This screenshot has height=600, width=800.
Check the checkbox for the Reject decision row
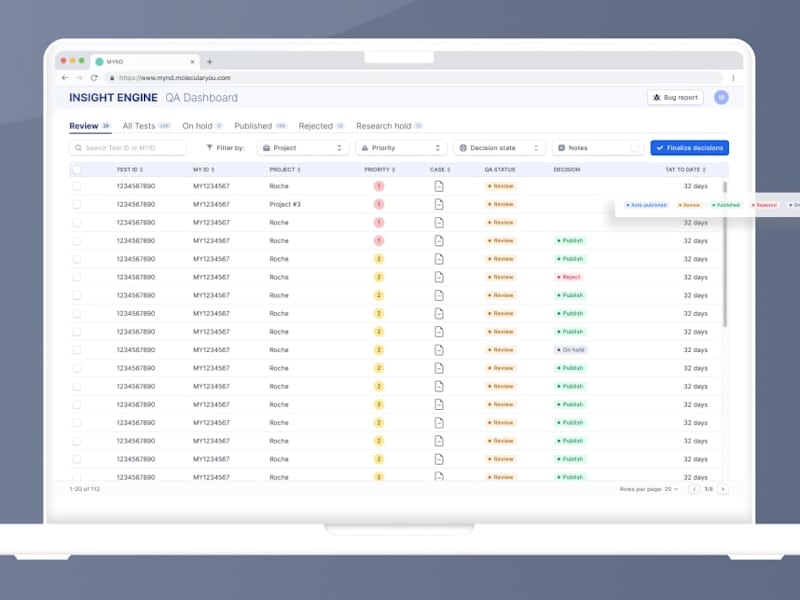coord(77,277)
